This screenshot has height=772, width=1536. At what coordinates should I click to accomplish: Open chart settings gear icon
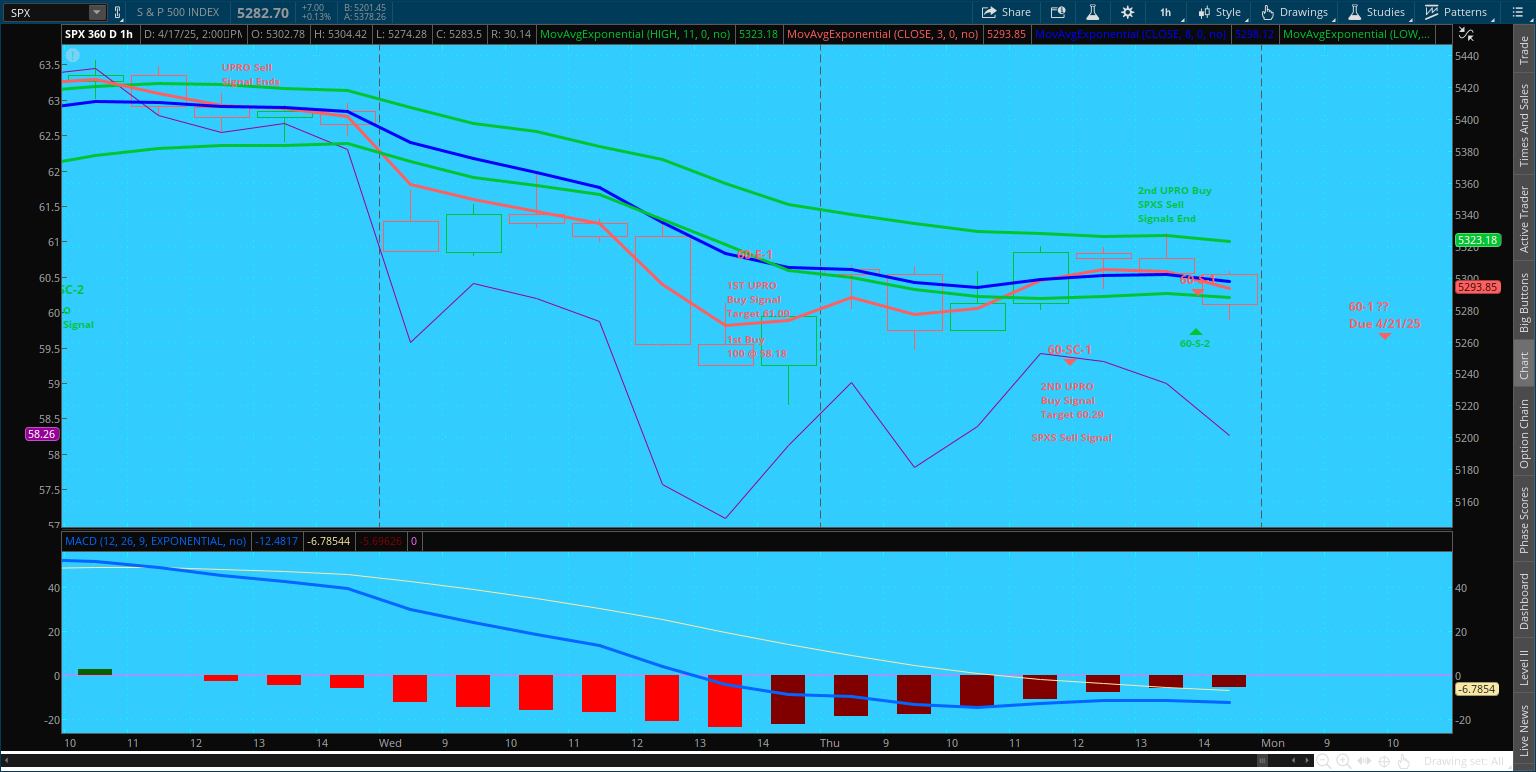(1128, 12)
